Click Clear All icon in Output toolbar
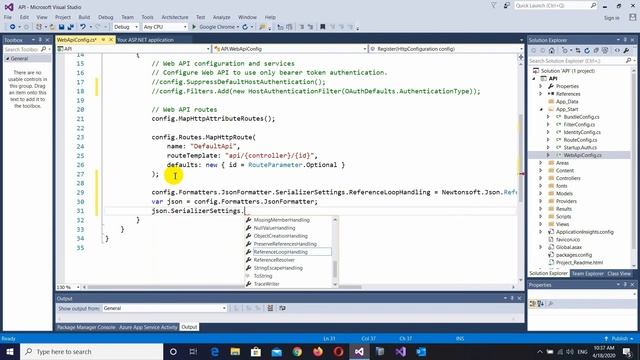Viewport: 640px width, 360px height. 270,308
